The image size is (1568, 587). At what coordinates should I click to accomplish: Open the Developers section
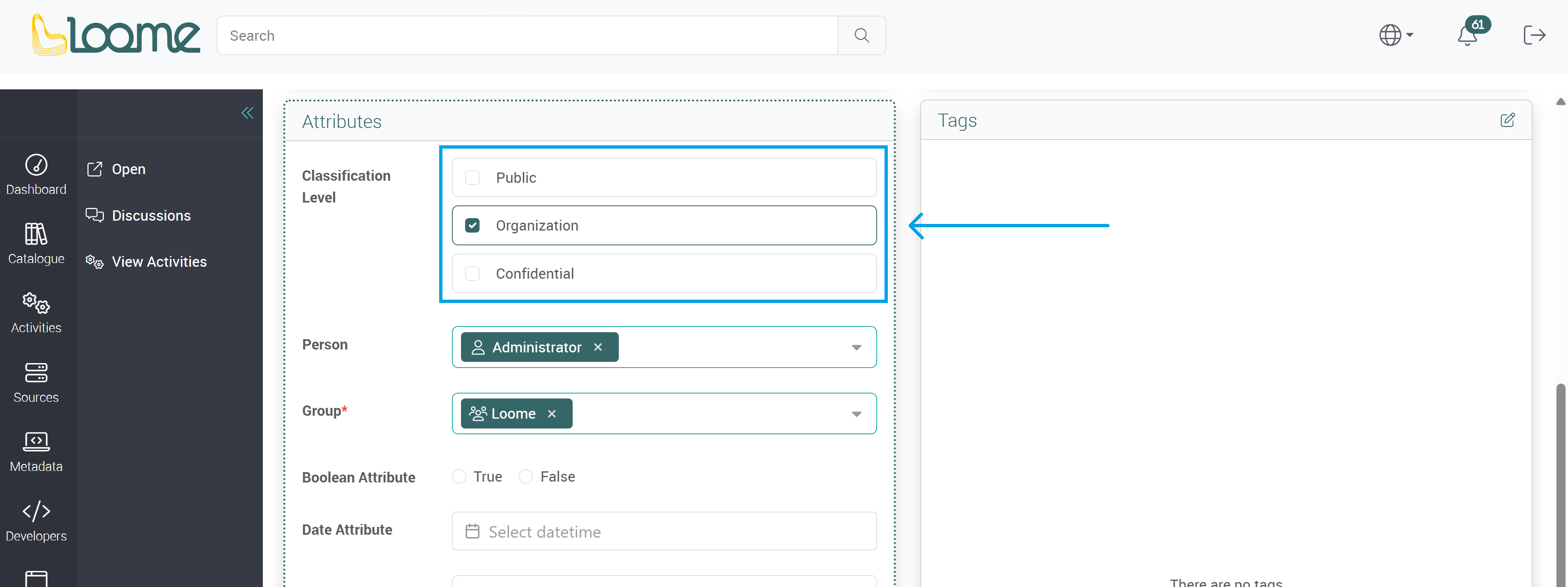coord(36,521)
